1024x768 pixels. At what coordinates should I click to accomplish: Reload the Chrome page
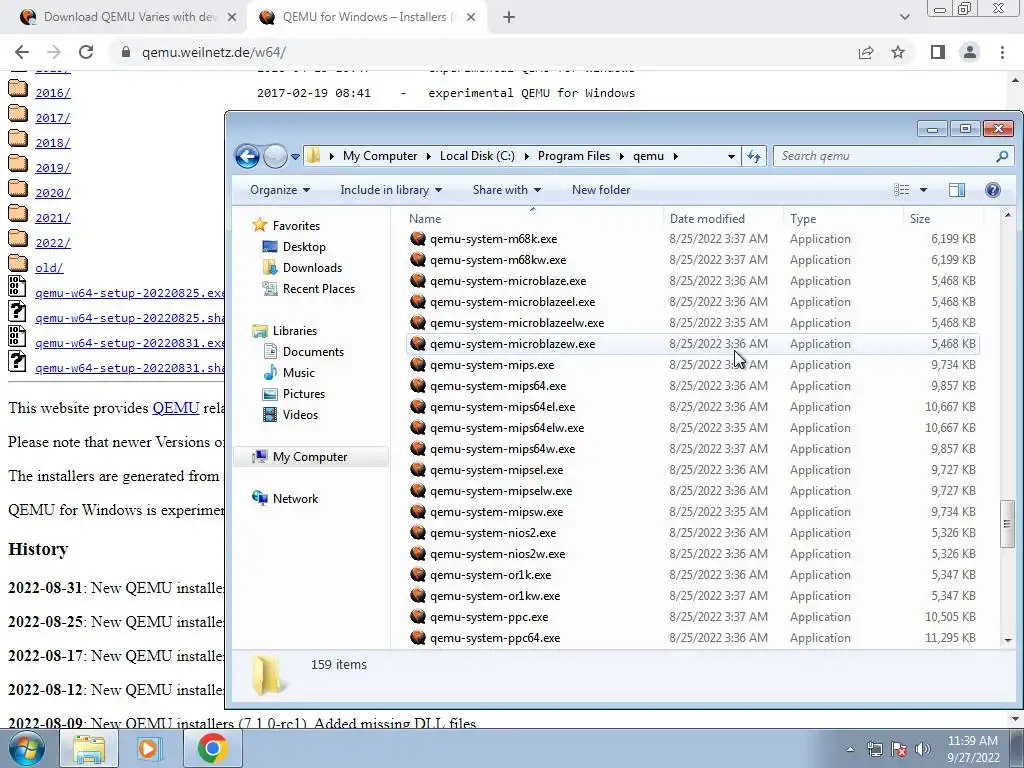pos(86,52)
